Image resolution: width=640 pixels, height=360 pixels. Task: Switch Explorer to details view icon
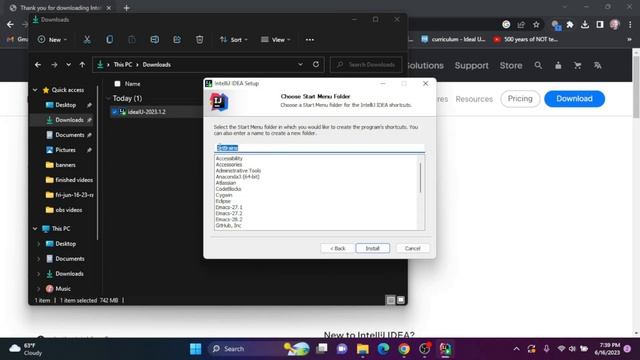(391, 300)
